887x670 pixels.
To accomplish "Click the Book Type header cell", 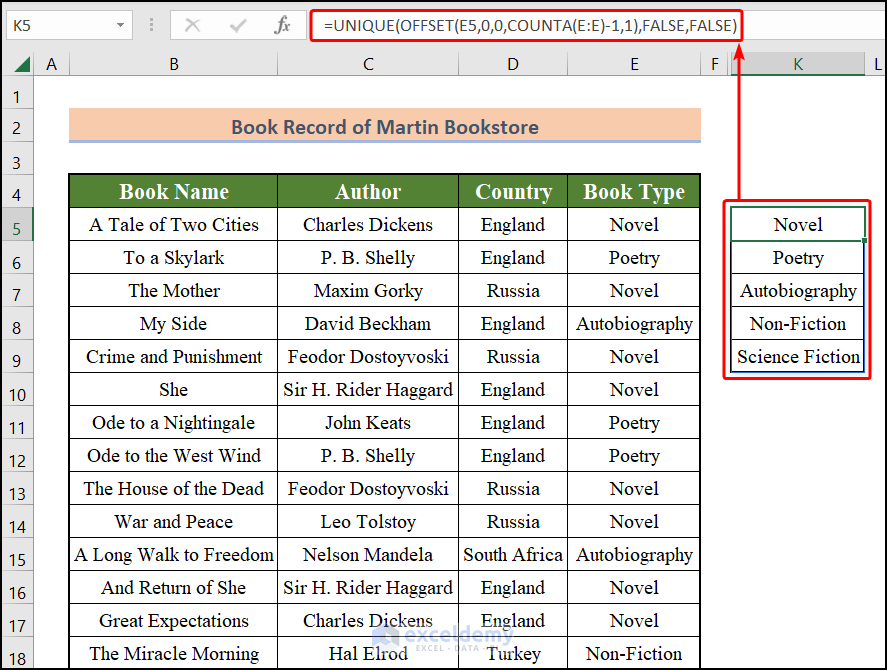I will pyautogui.click(x=634, y=191).
